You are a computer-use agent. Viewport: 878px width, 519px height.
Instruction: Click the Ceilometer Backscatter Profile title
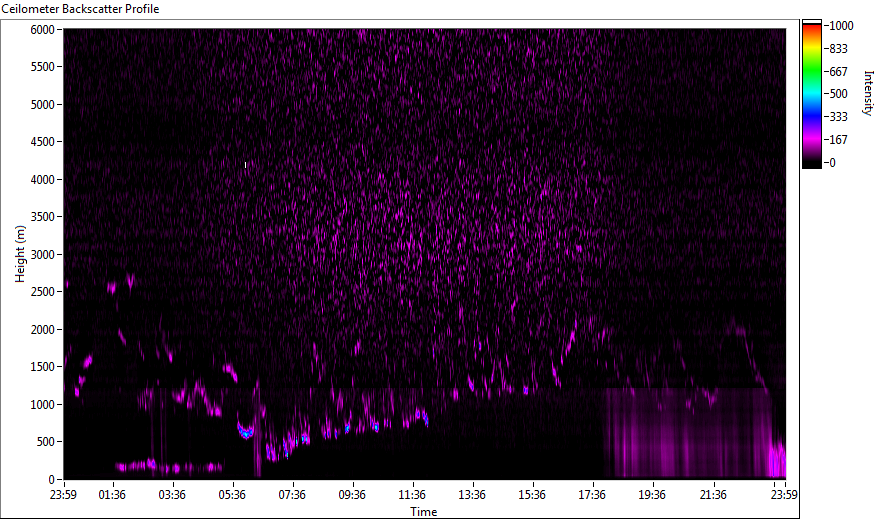tap(80, 9)
